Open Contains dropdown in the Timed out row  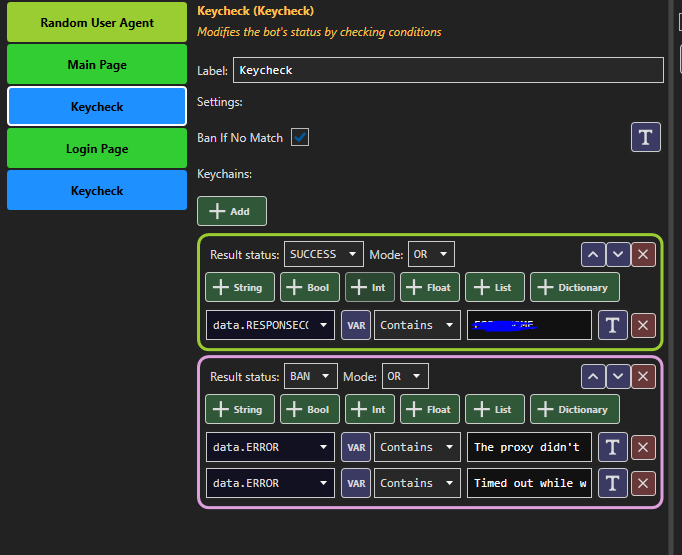pos(417,483)
